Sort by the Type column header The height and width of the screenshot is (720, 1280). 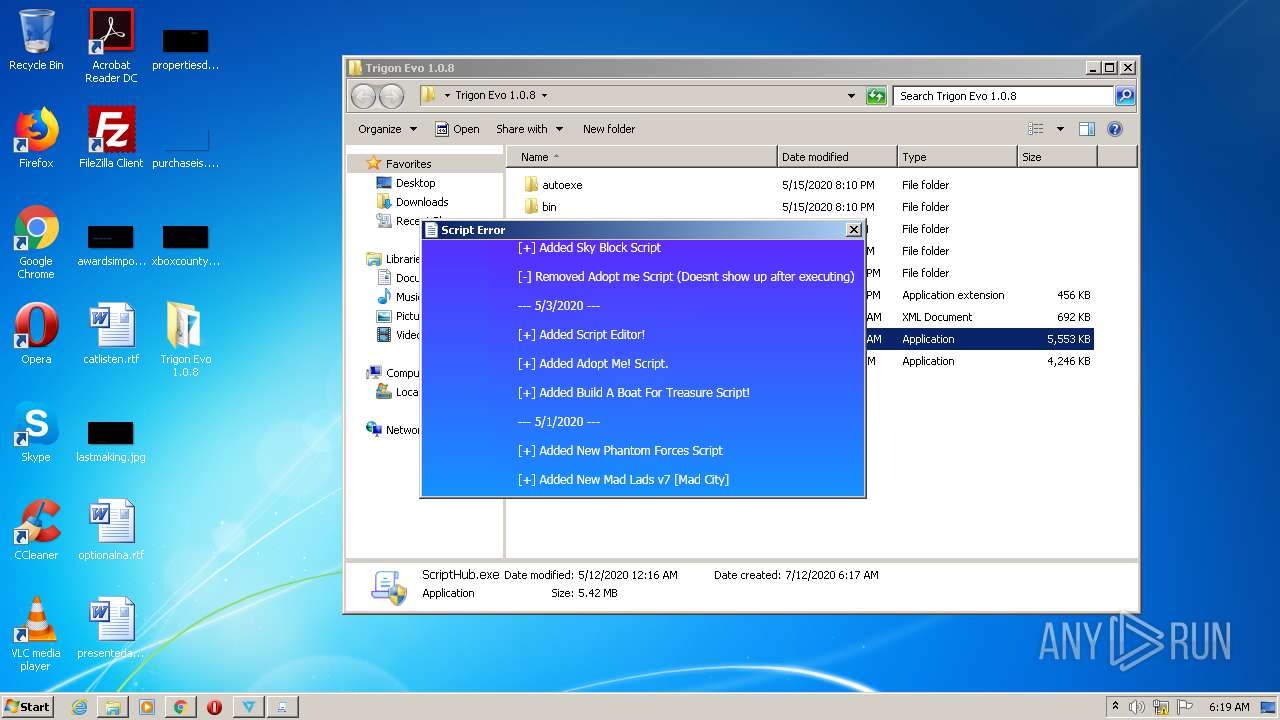coord(957,157)
